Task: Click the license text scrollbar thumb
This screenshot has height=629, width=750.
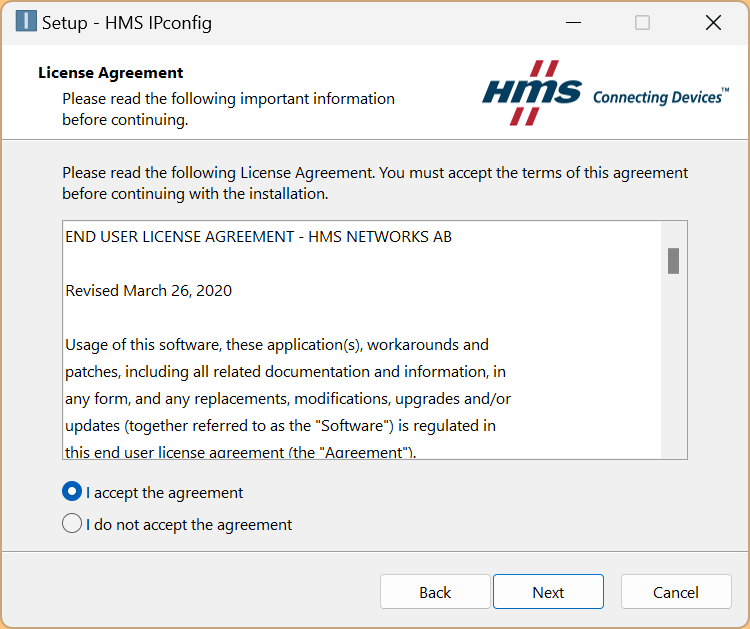Action: (673, 261)
